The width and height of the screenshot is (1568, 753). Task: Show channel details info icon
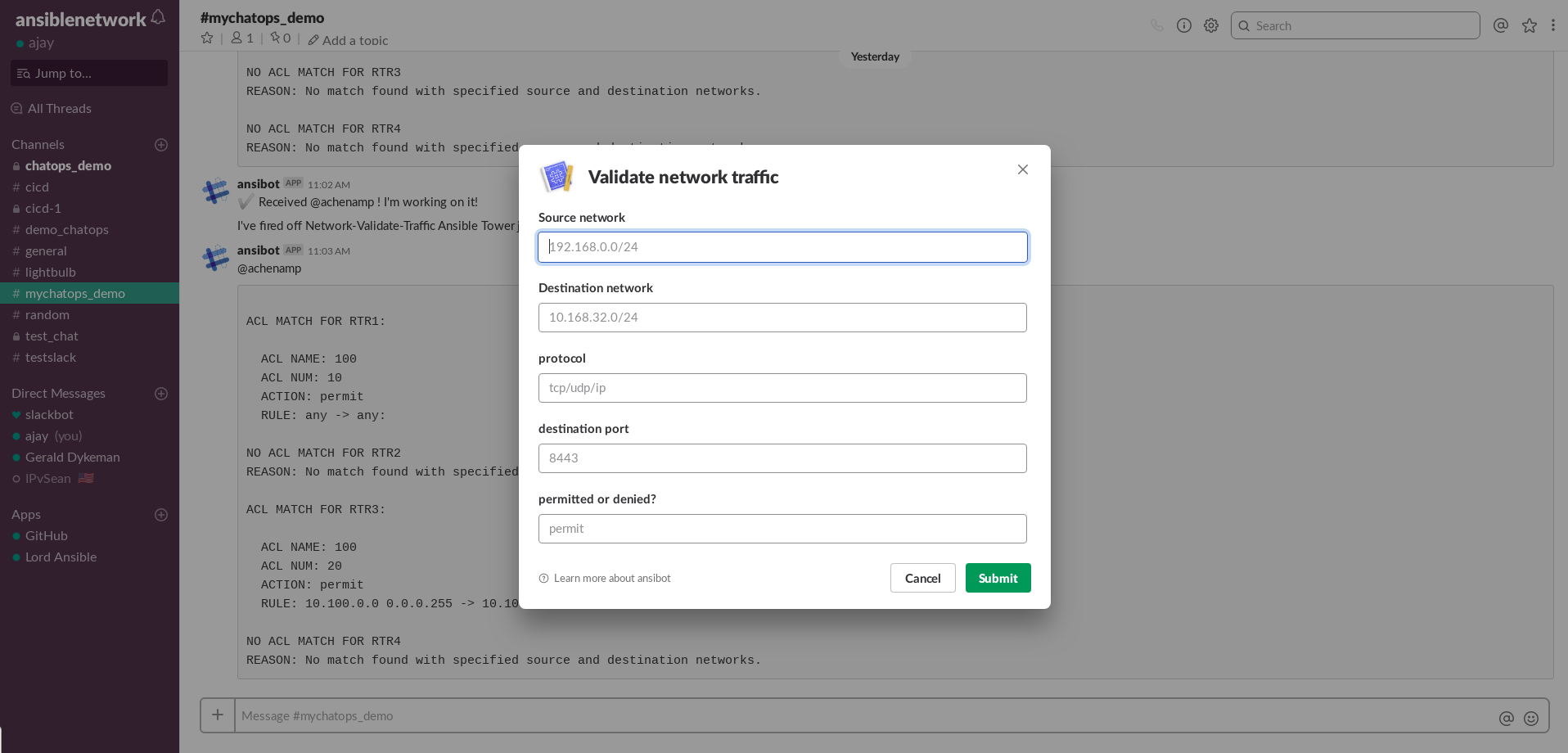1183,25
